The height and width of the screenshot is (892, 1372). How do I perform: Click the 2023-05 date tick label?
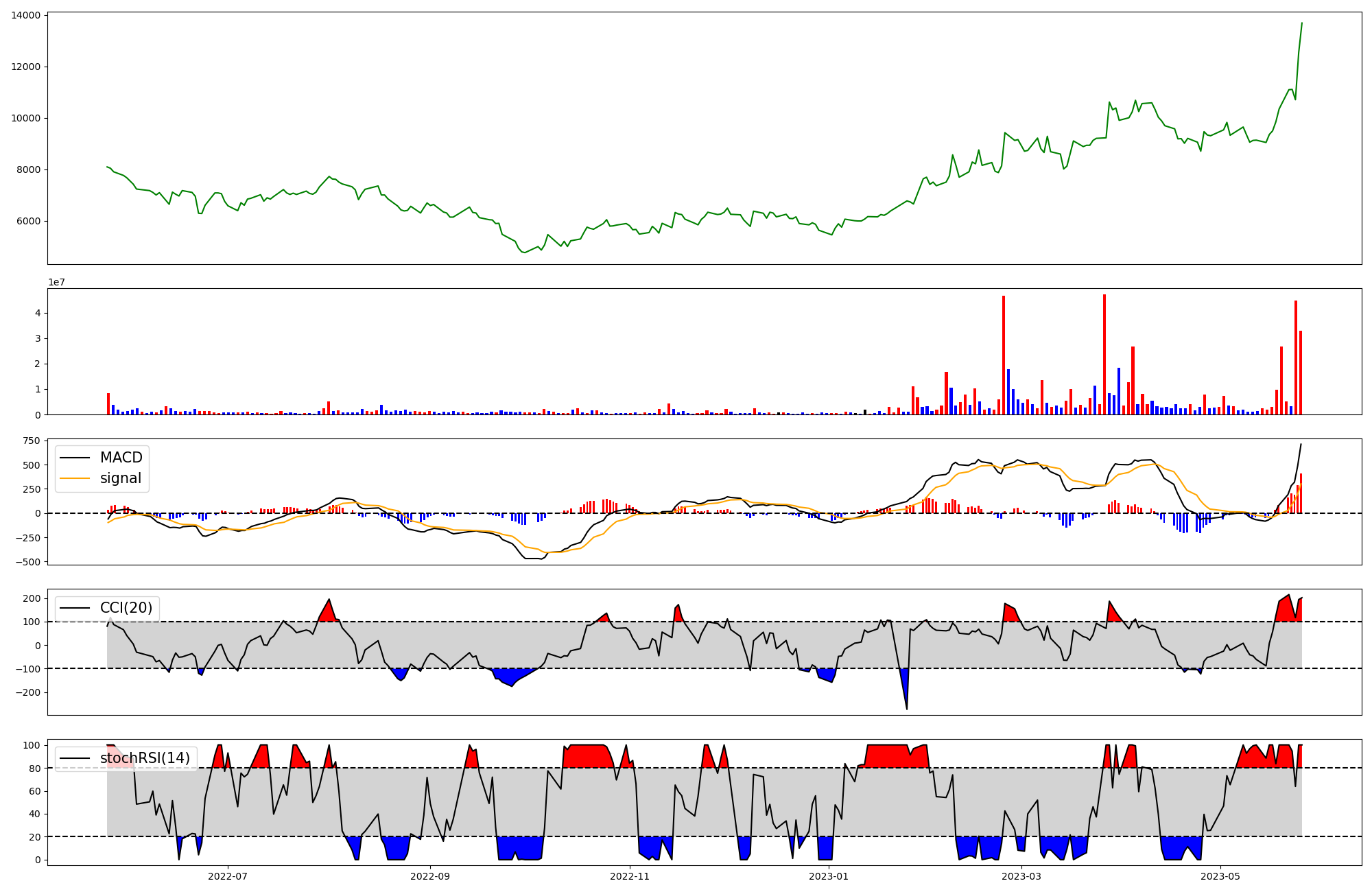point(1220,876)
